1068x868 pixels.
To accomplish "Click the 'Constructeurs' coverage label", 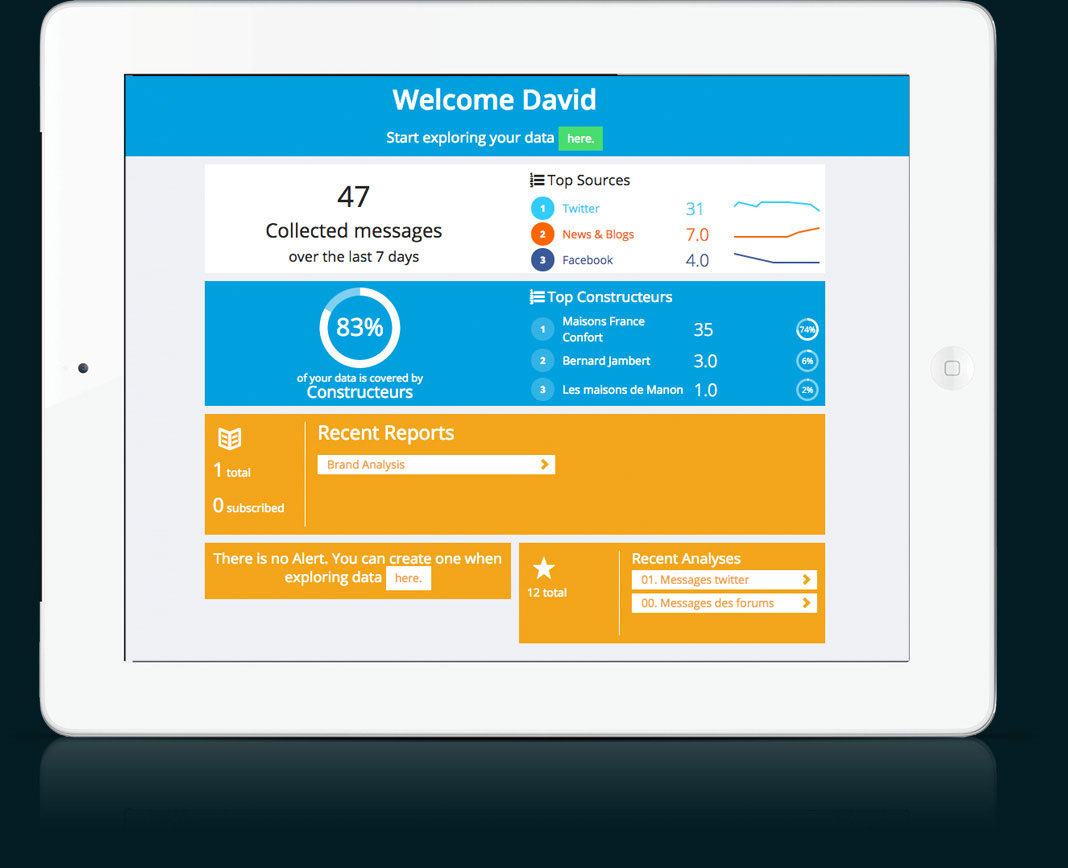I will [360, 392].
